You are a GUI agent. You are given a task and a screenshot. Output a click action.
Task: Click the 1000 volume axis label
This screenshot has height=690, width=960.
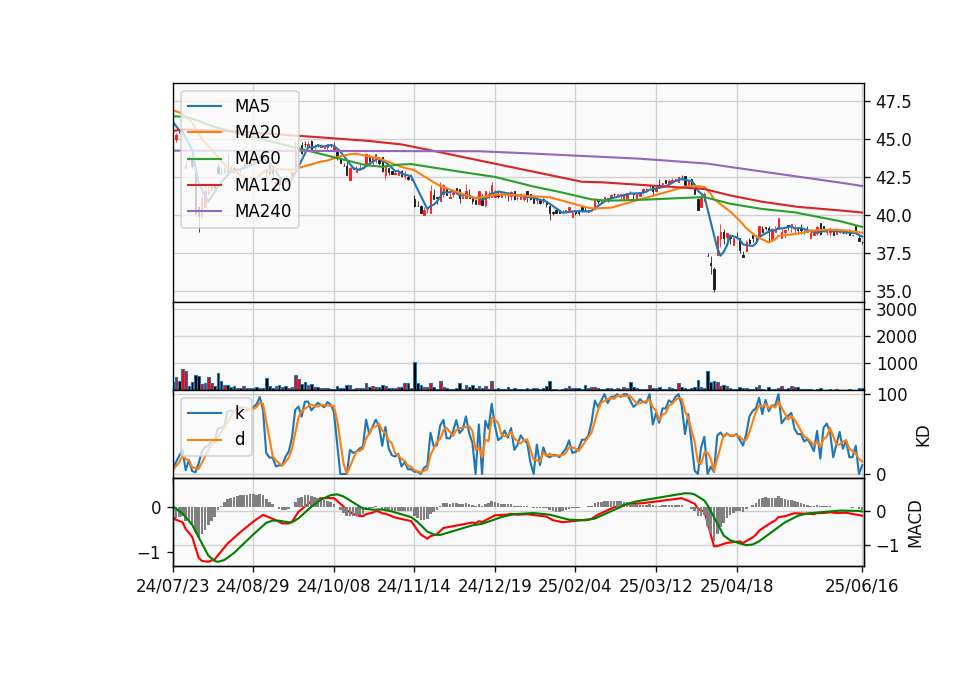(x=896, y=364)
